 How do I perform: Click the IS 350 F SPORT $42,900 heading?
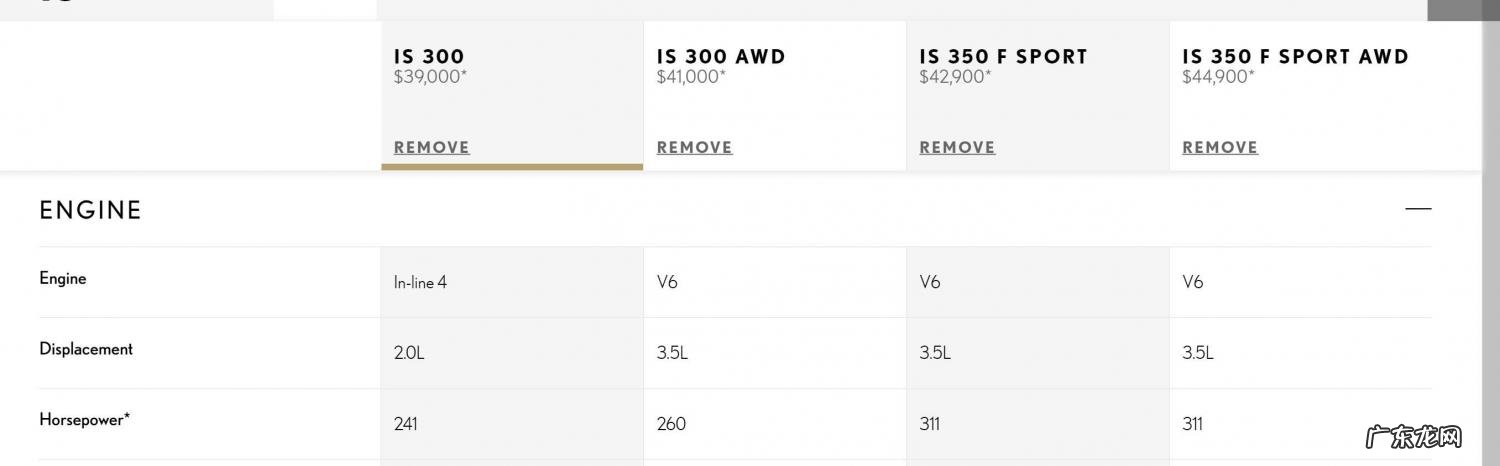click(x=1003, y=57)
